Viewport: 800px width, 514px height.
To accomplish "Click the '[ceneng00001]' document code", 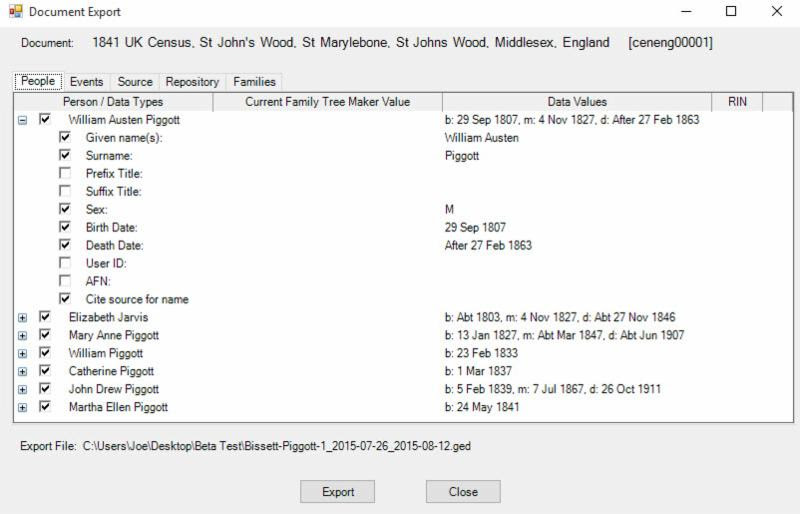I will 670,42.
